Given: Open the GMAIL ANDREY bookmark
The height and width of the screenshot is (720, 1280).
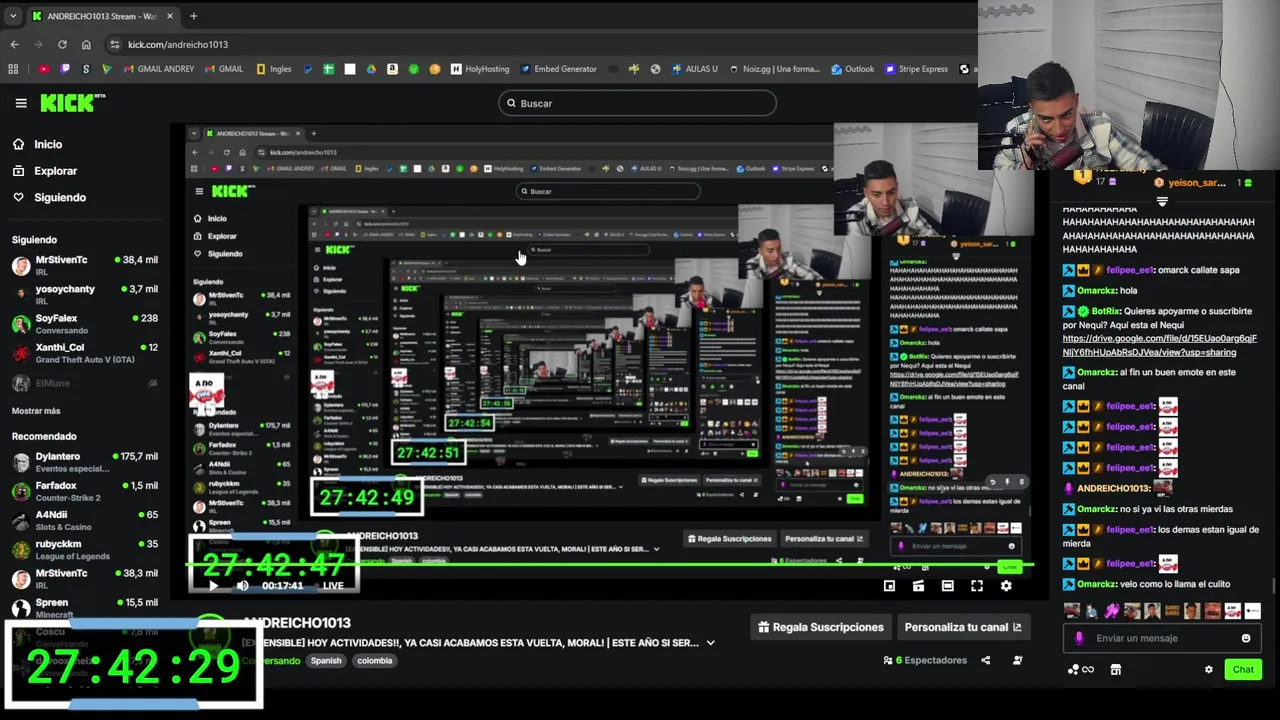Looking at the screenshot, I should [x=159, y=69].
